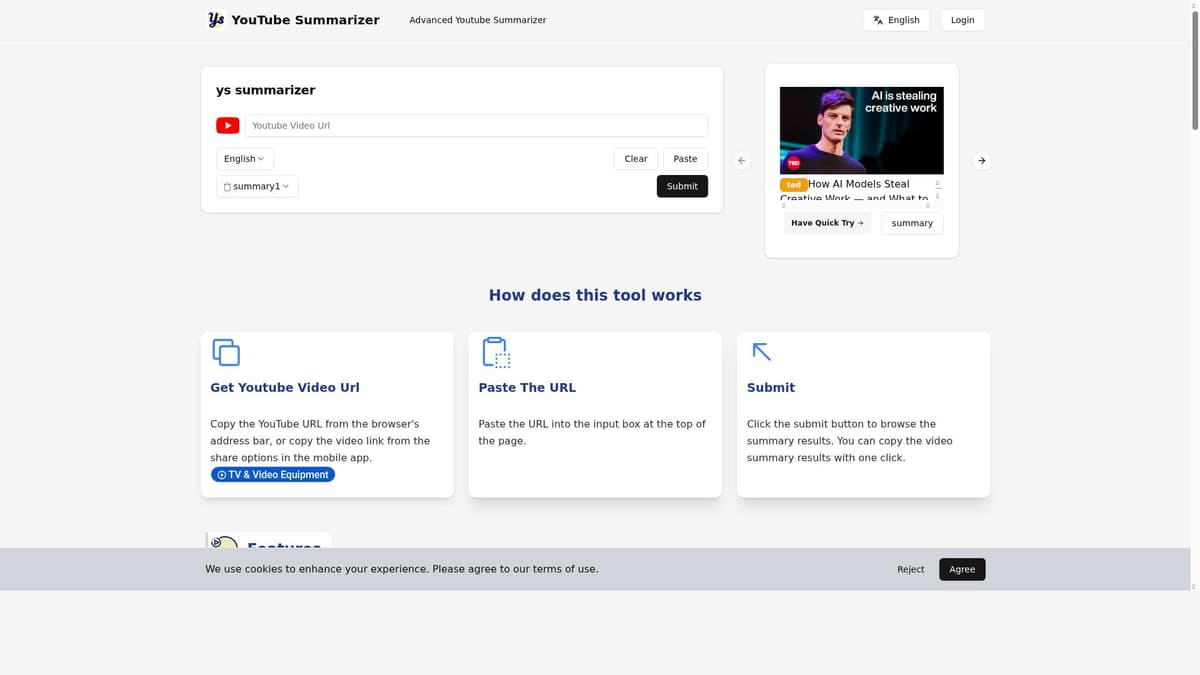Expand the summary1 dropdown
The image size is (1200, 675).
257,186
